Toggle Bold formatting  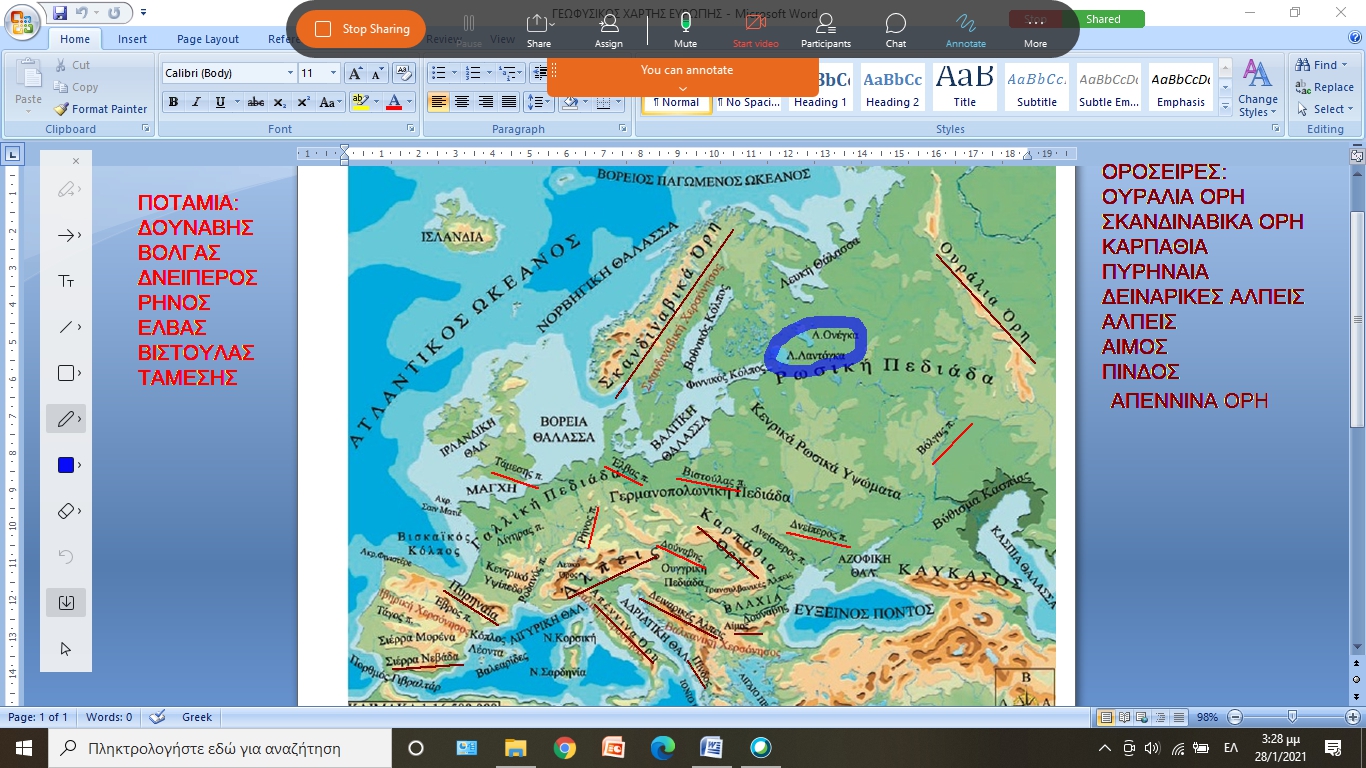click(173, 102)
